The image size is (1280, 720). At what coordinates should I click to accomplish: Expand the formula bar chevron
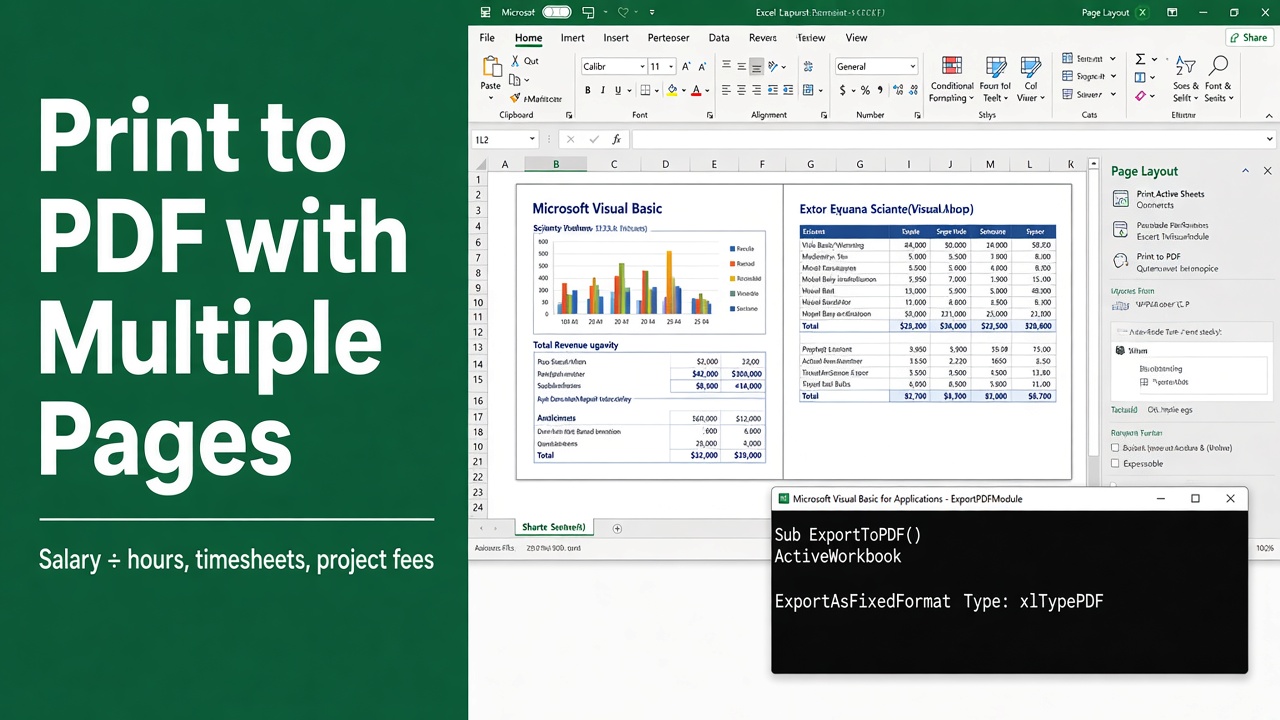(x=1270, y=140)
